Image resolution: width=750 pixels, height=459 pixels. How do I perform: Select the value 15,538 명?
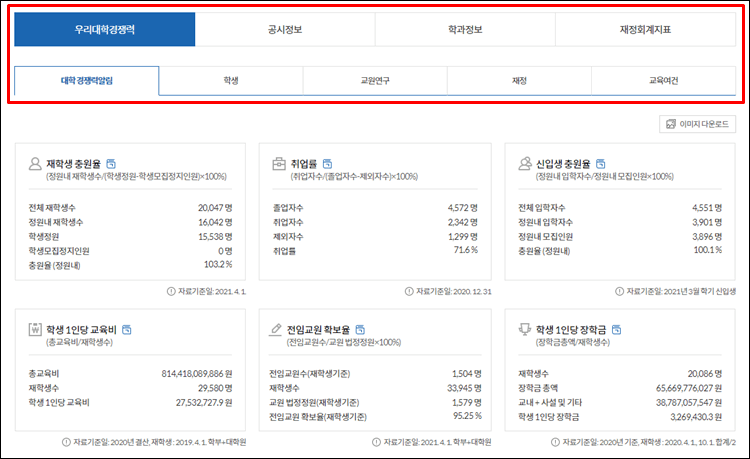click(215, 237)
